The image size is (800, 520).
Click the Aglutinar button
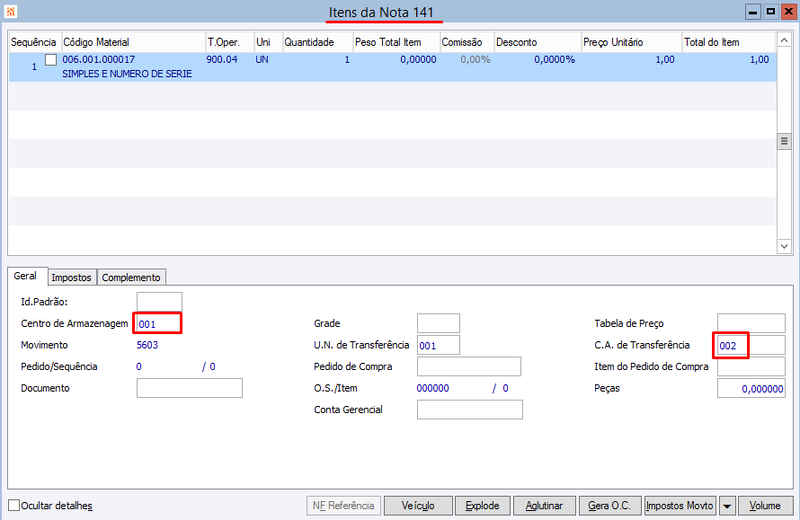pos(544,506)
